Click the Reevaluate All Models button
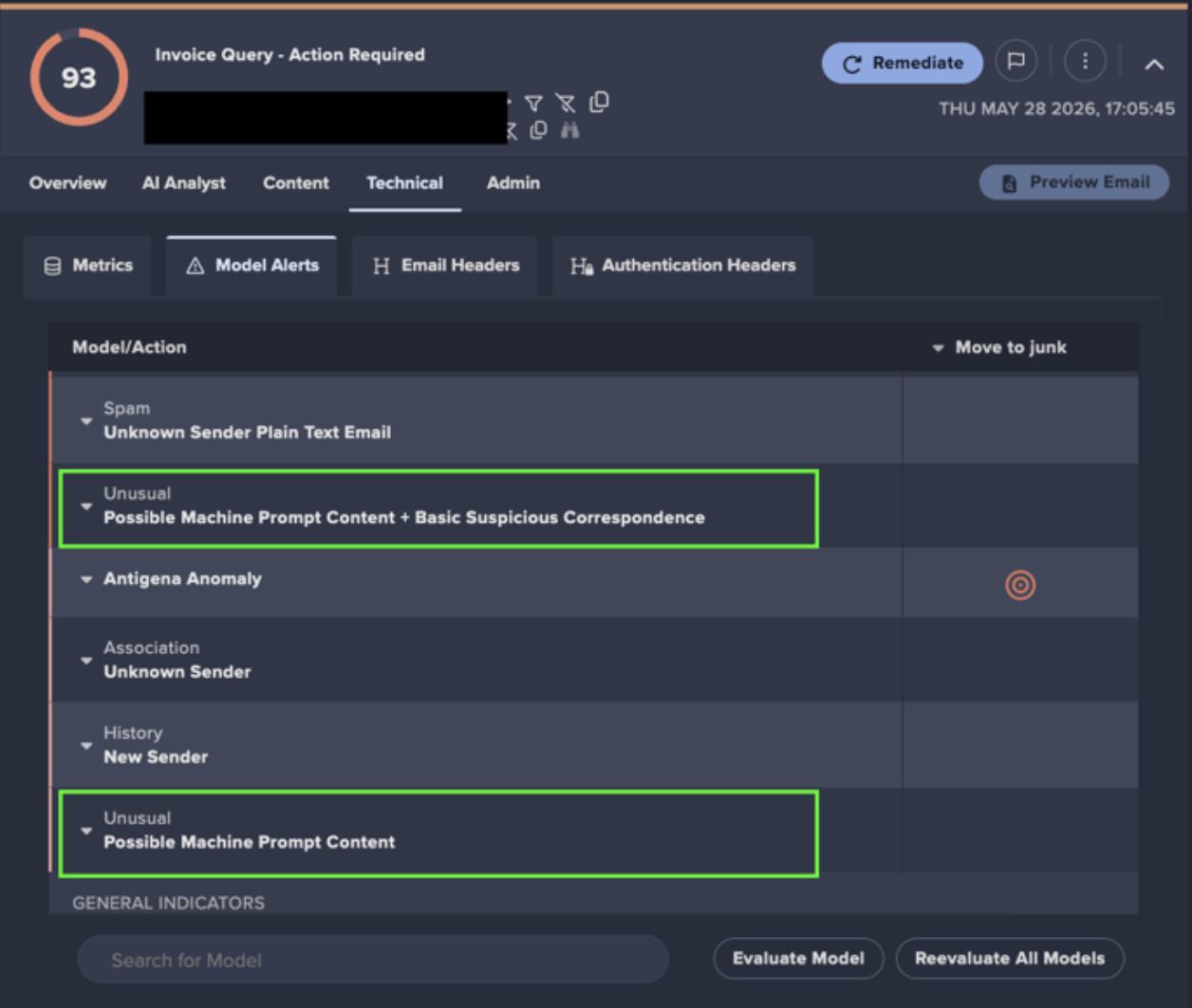The image size is (1192, 1008). click(x=1010, y=959)
